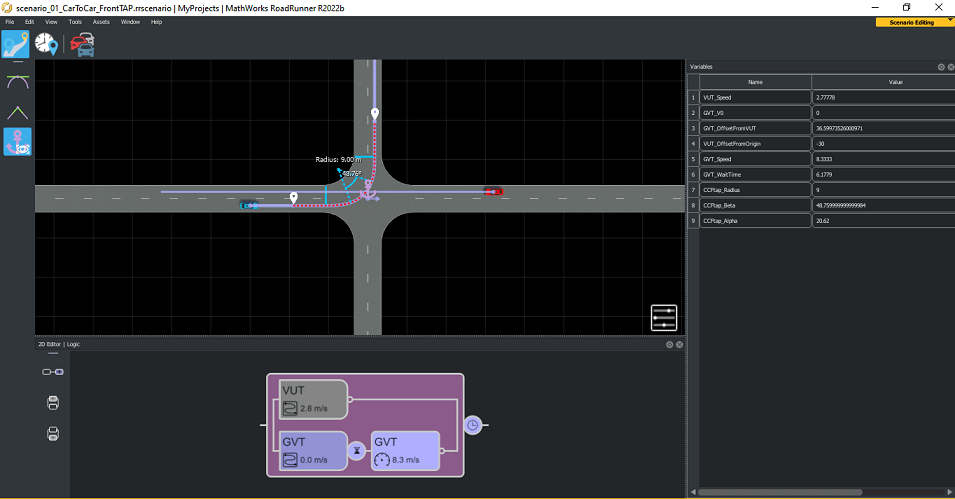The width and height of the screenshot is (955, 499).
Task: Activate the anchor tool in the left sidebar
Action: (x=17, y=142)
